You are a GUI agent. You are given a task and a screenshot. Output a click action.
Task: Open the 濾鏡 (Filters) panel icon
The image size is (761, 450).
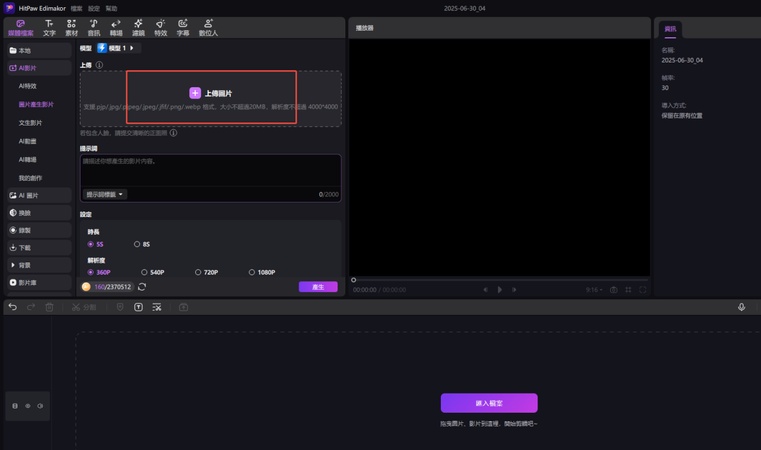[138, 27]
